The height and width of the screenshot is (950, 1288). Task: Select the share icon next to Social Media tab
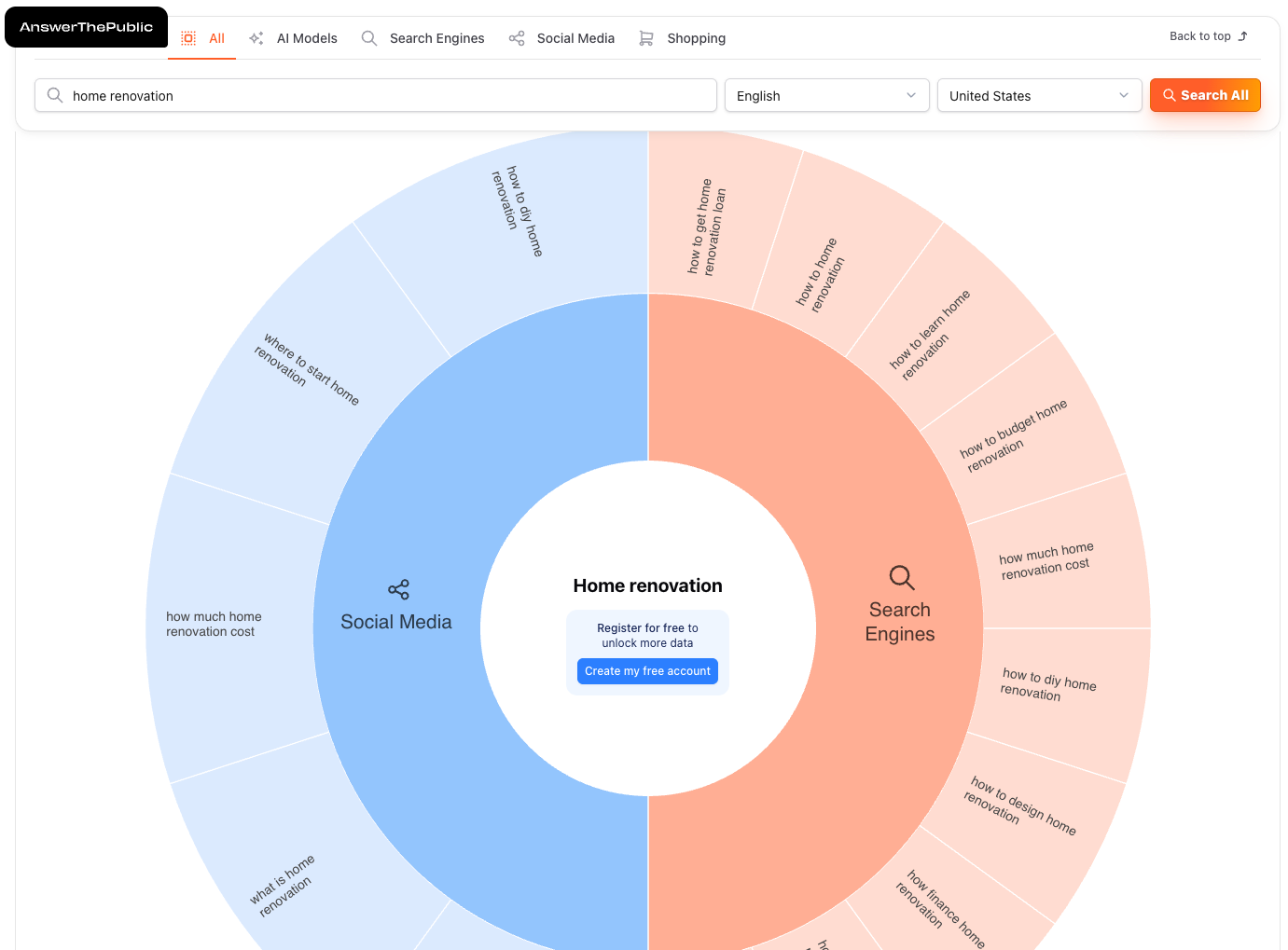[517, 38]
